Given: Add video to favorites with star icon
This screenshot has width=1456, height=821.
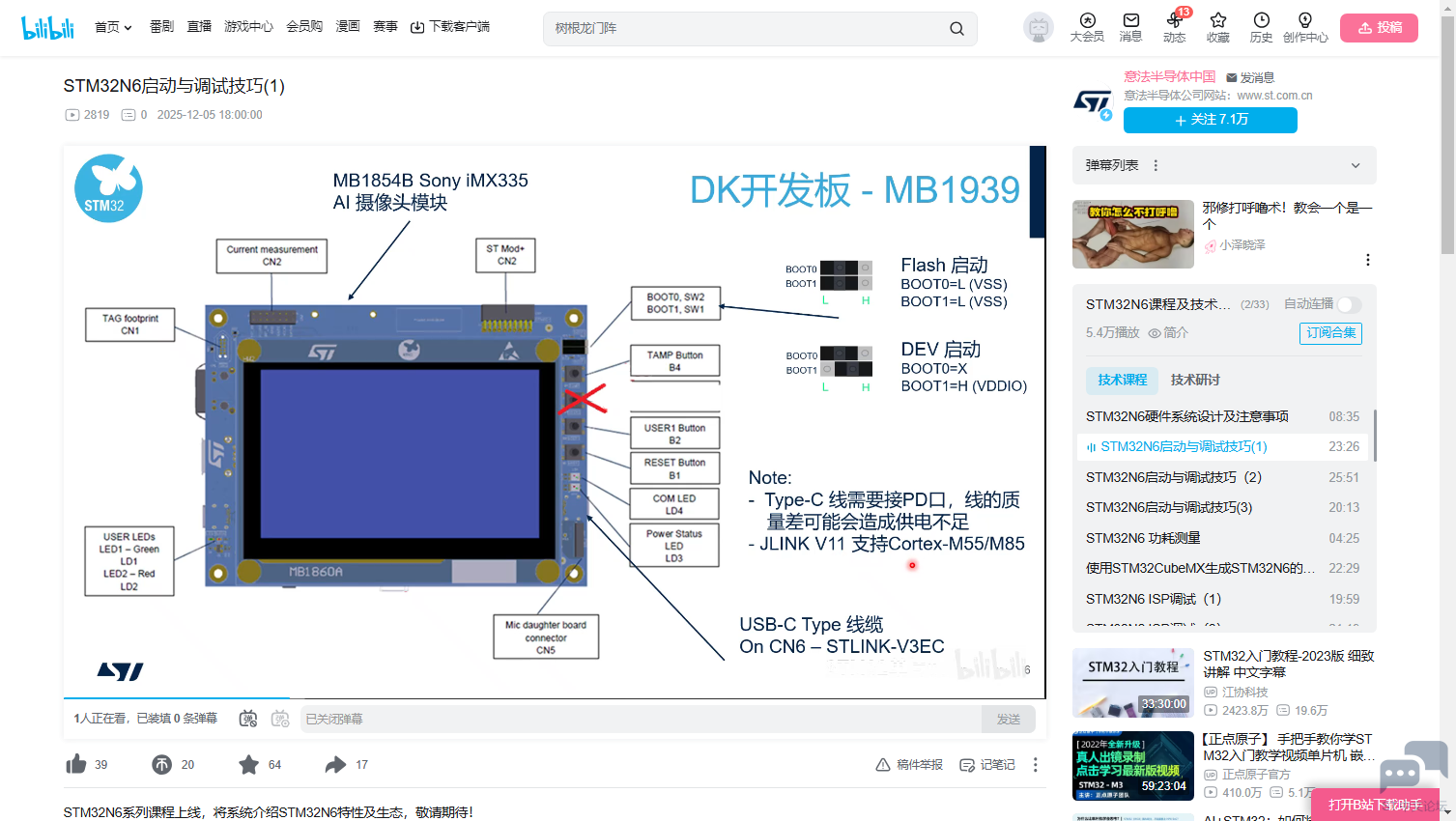Looking at the screenshot, I should [248, 764].
